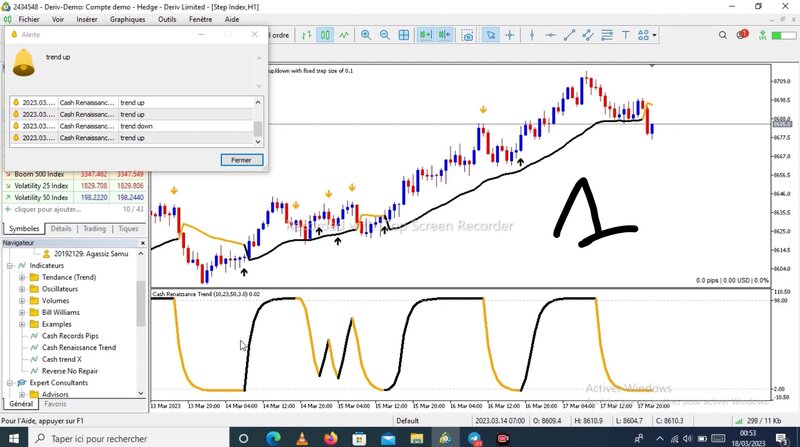Zoom in on the chart

pyautogui.click(x=366, y=35)
